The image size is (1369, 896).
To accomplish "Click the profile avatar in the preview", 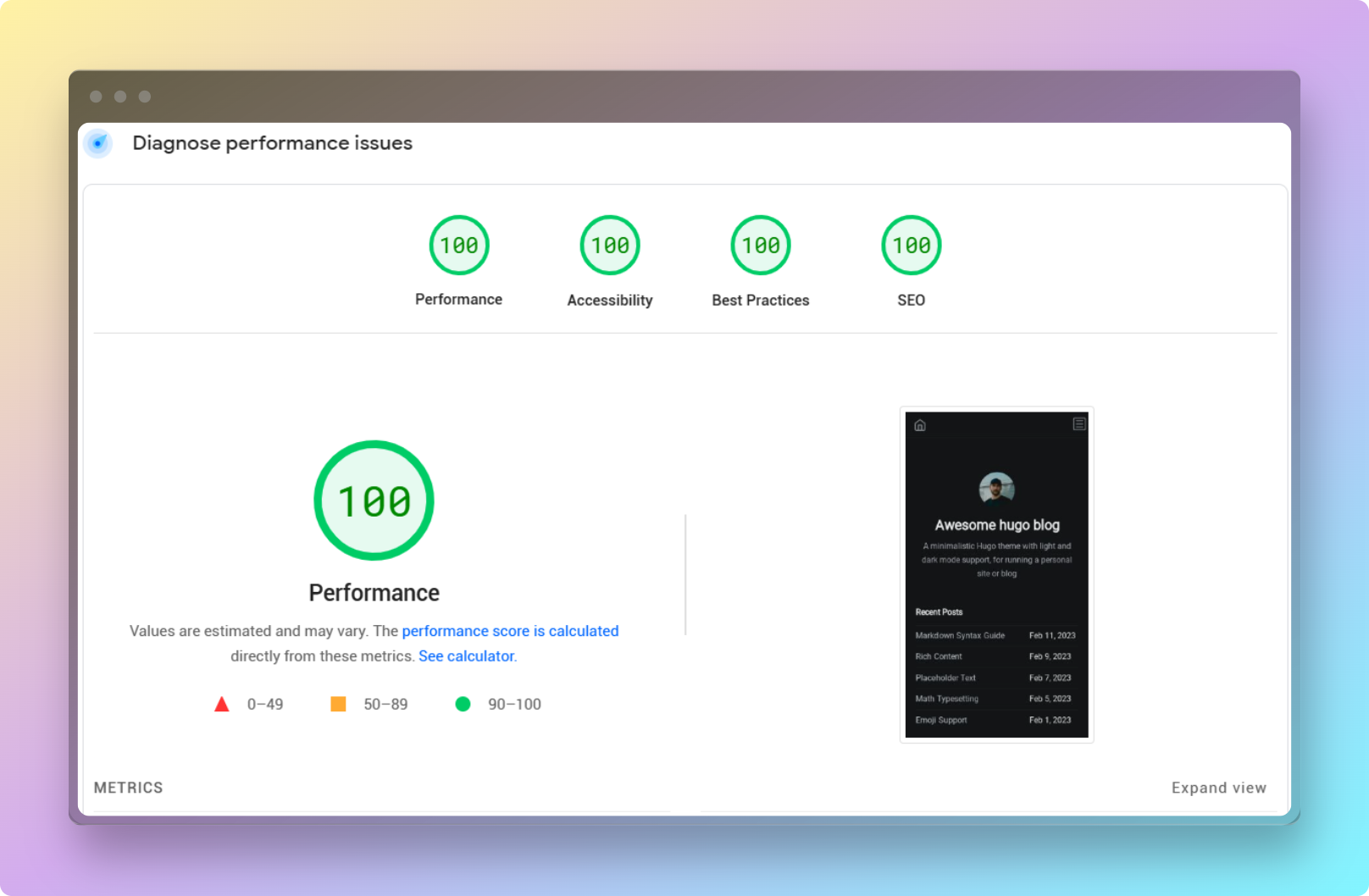I will [996, 489].
